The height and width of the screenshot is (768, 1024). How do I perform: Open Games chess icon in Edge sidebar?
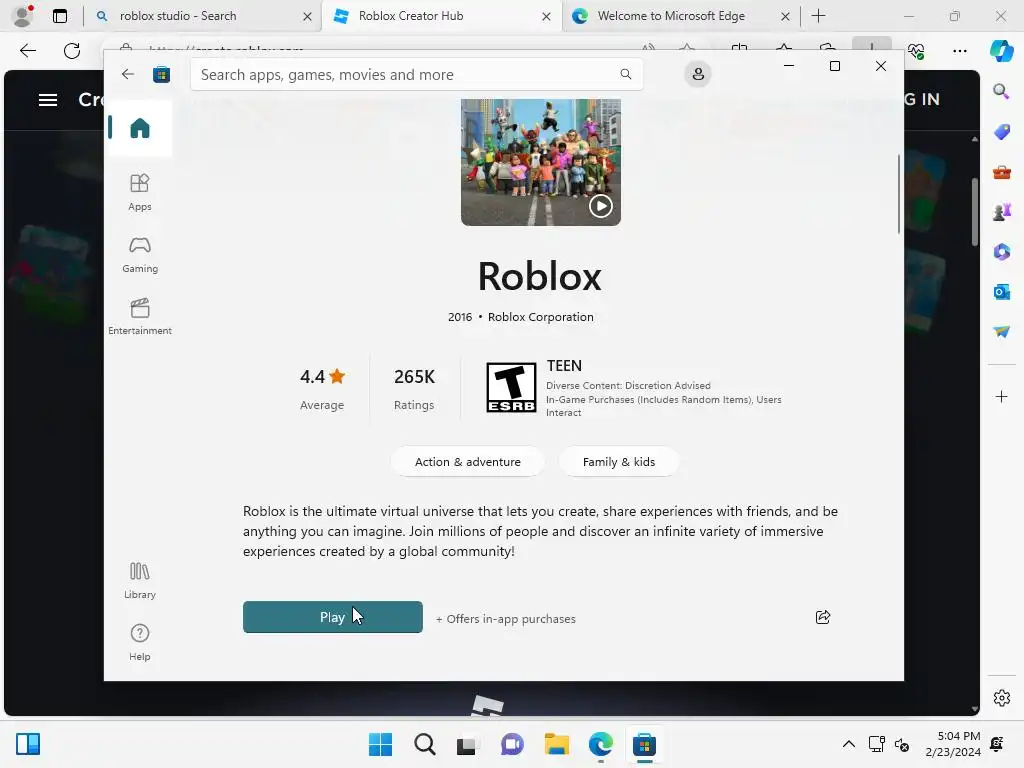pyautogui.click(x=1001, y=212)
